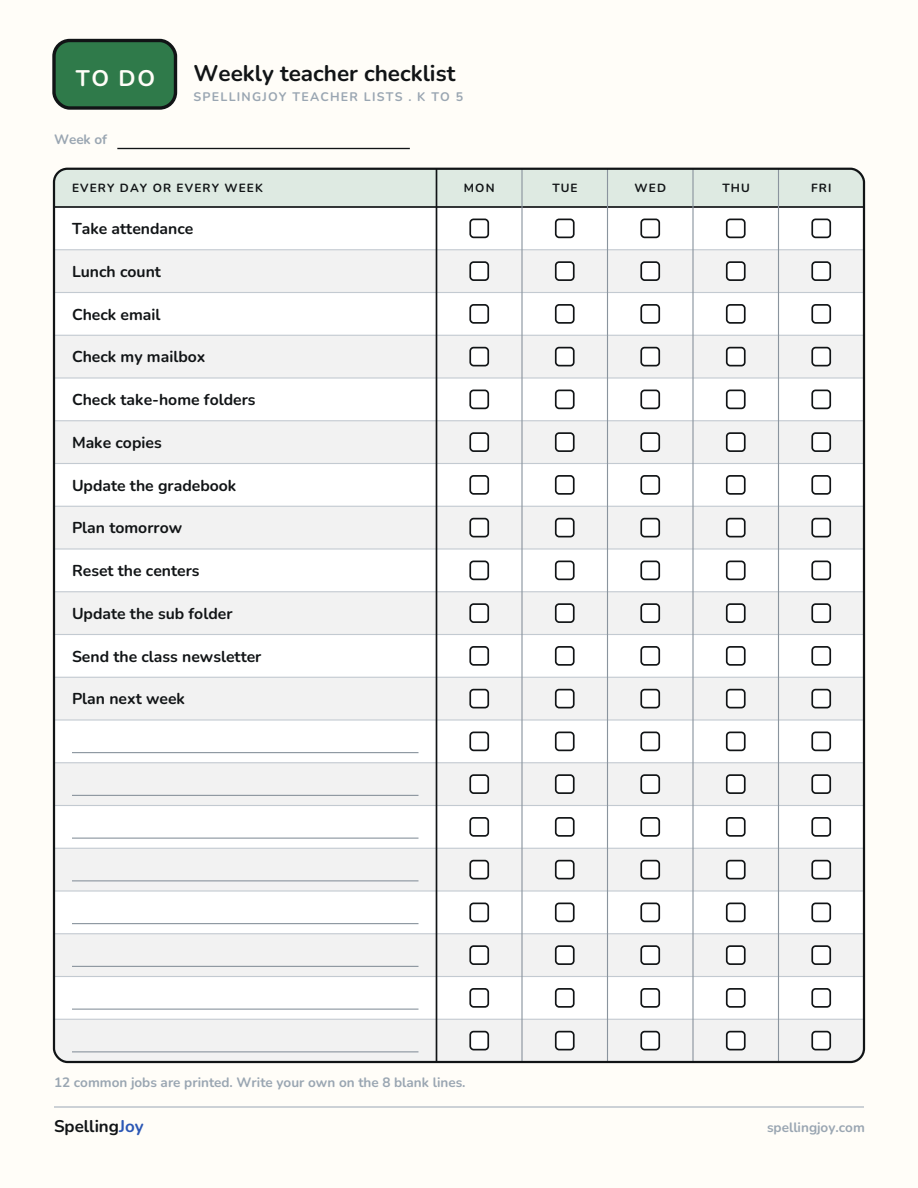Tick Check take-home folders on Friday

tap(821, 399)
